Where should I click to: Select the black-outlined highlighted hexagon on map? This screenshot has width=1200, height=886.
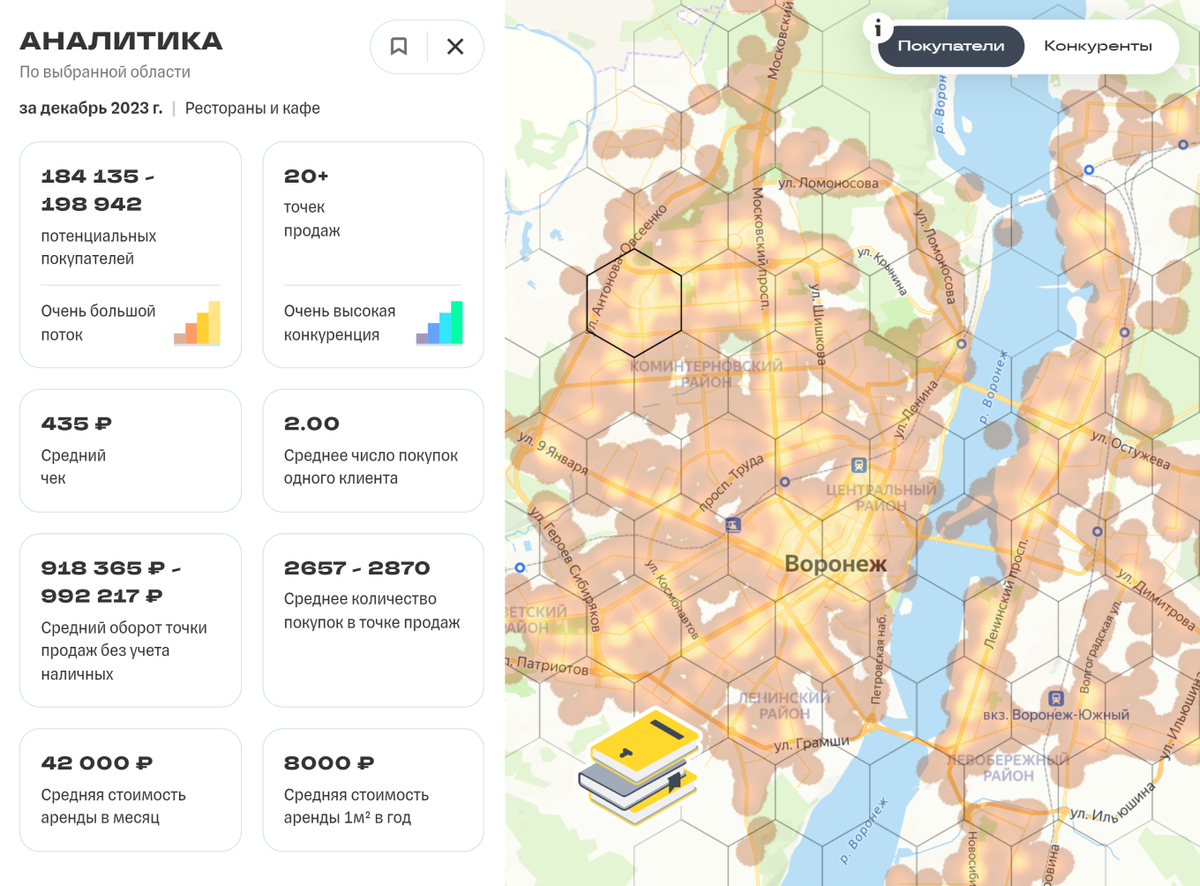click(x=634, y=302)
